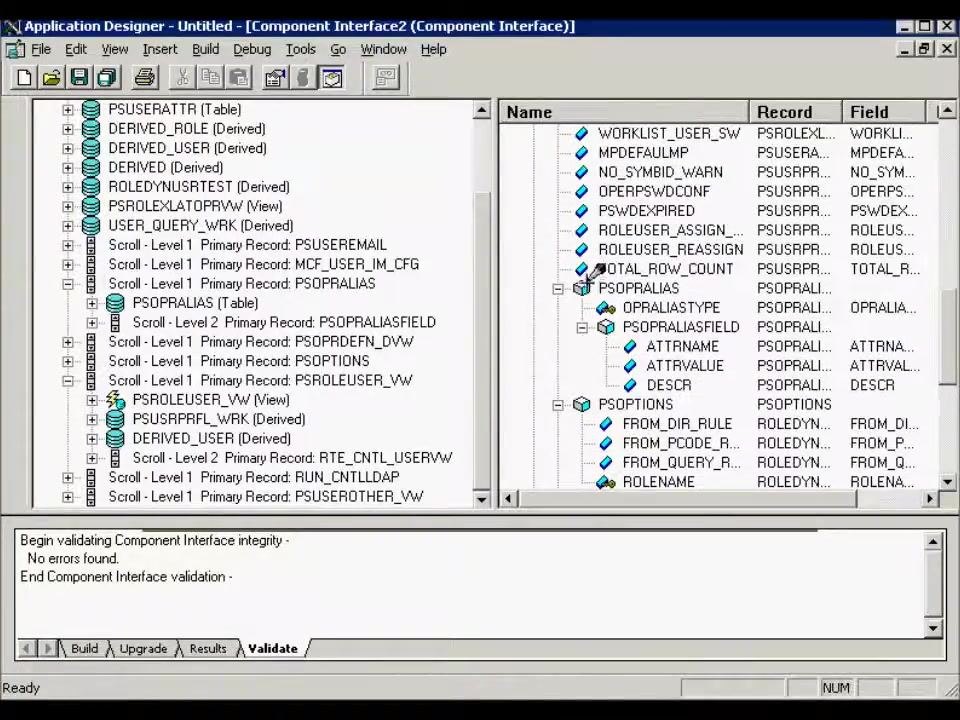
Task: Click the left tree scrollbar up arrow
Action: click(482, 110)
